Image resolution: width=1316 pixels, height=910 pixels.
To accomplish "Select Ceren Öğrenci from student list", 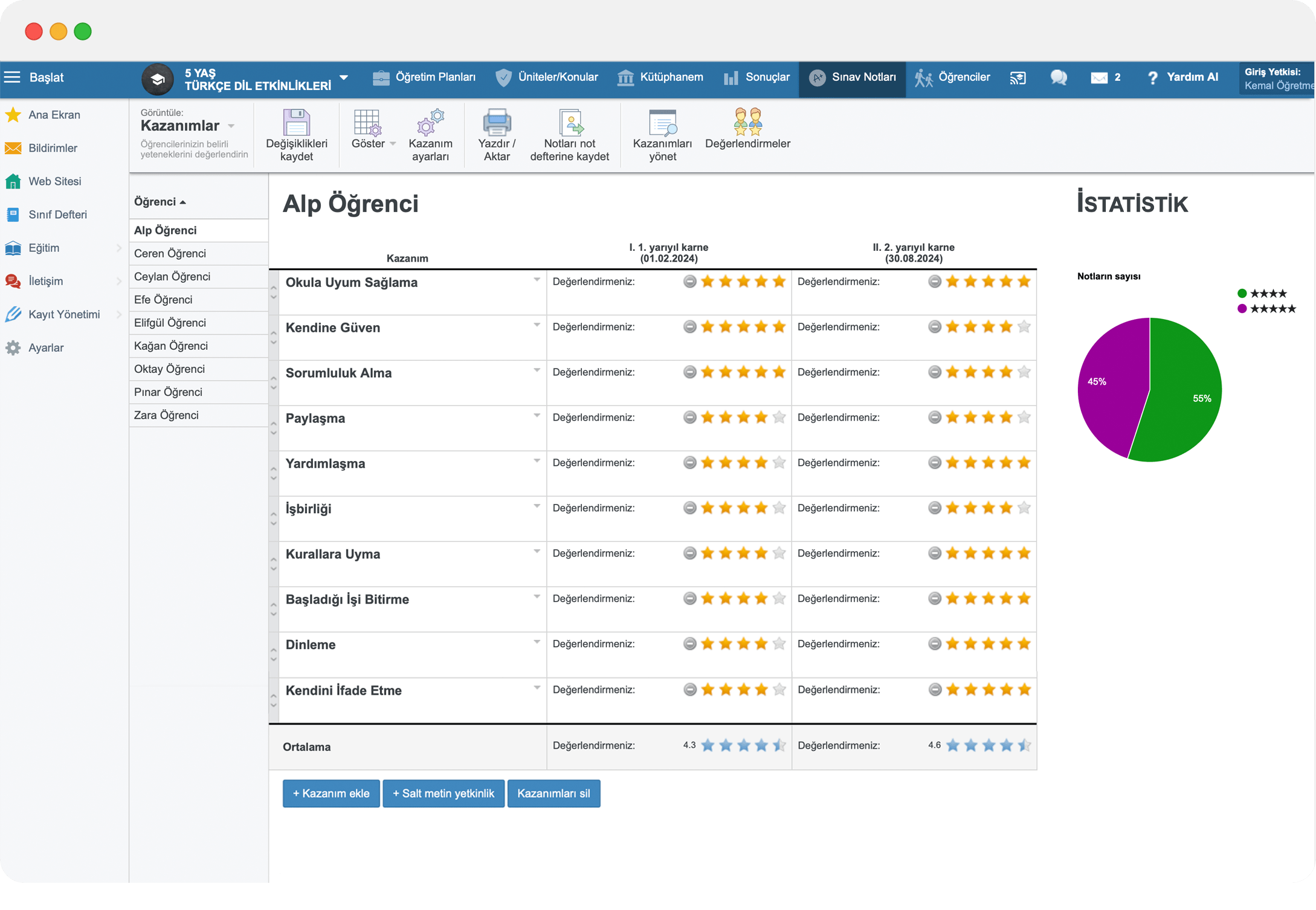I will (170, 253).
